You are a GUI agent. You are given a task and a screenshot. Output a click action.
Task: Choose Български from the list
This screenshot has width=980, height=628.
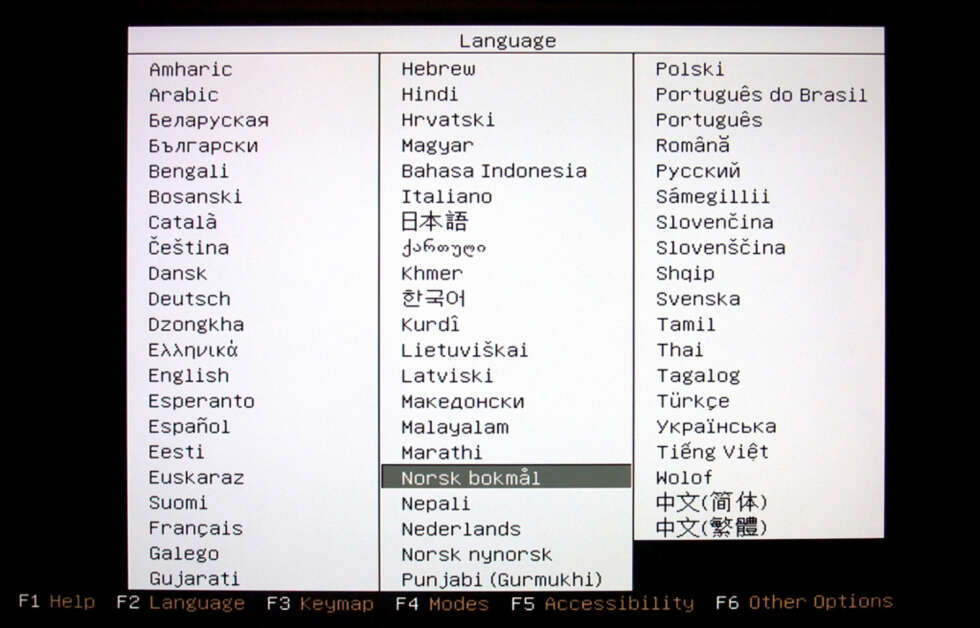click(x=203, y=146)
